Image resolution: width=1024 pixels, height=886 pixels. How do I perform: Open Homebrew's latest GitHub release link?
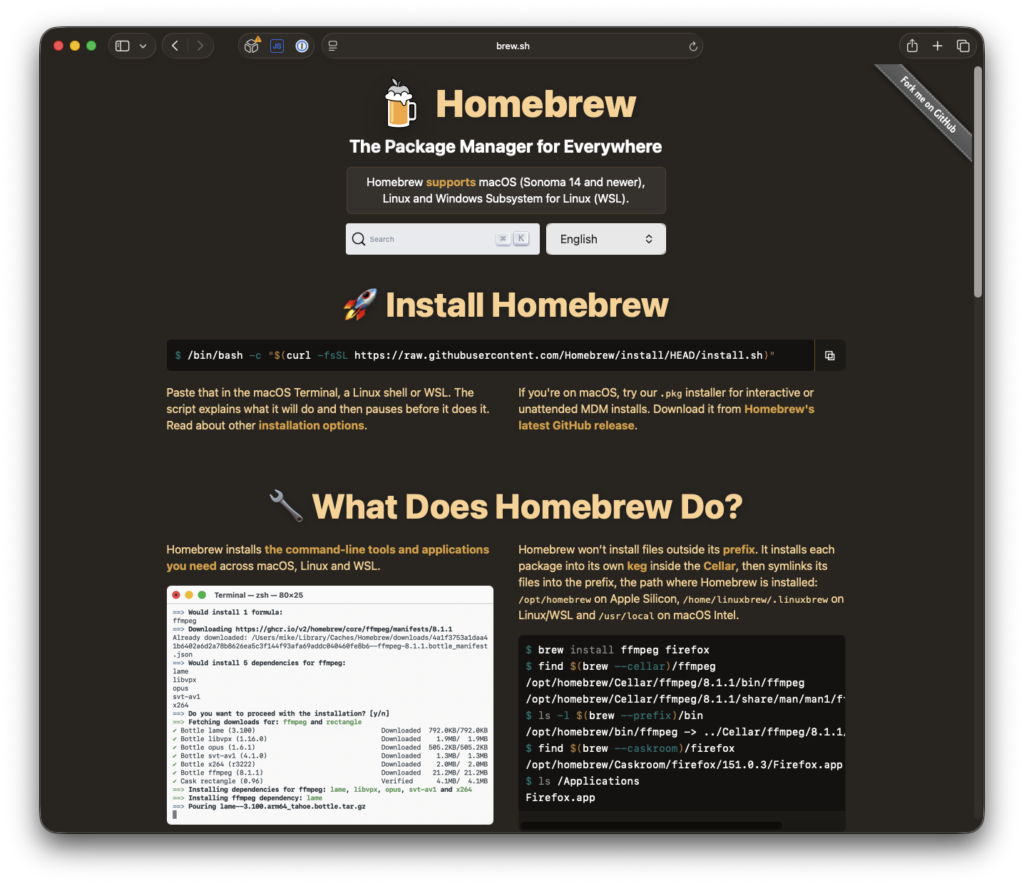pos(666,417)
